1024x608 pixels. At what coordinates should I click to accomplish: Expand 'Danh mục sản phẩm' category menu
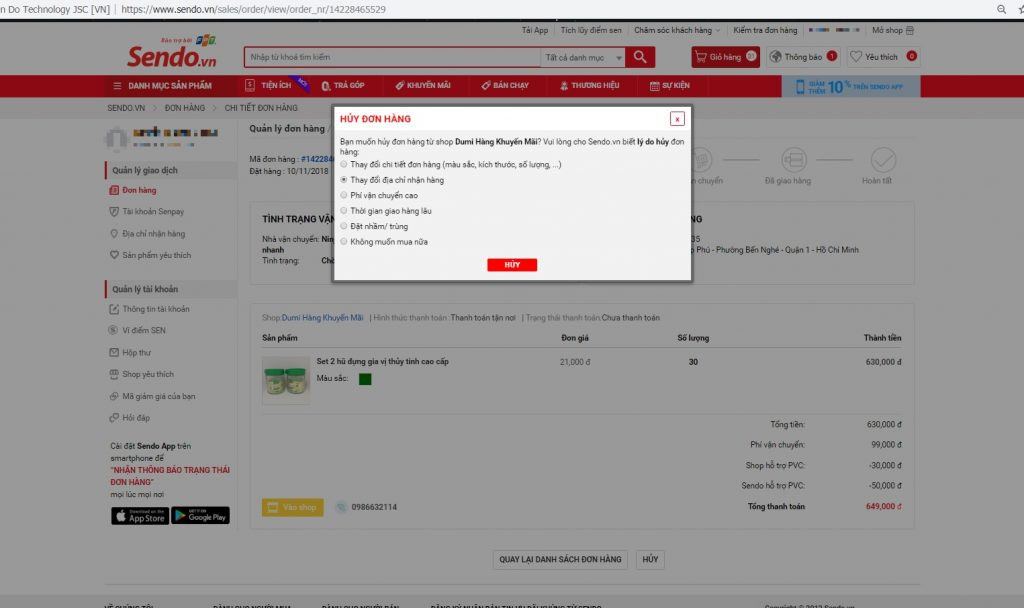162,86
